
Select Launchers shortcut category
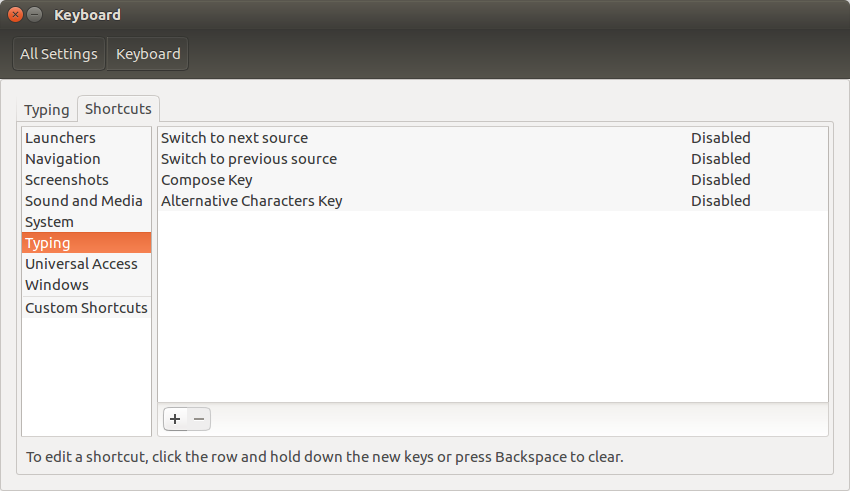[60, 138]
